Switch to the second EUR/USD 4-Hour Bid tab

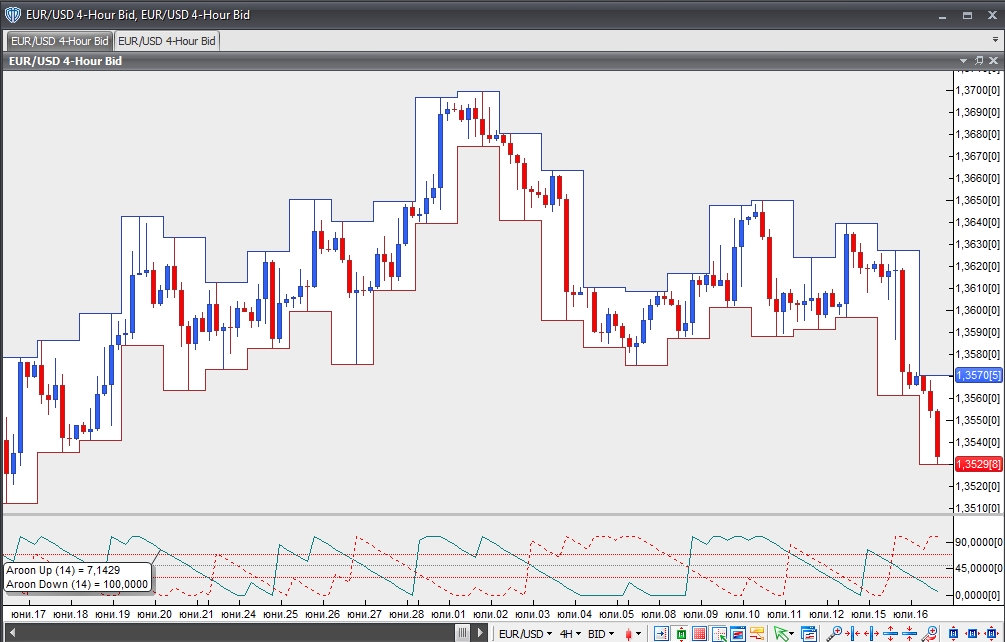coord(167,41)
